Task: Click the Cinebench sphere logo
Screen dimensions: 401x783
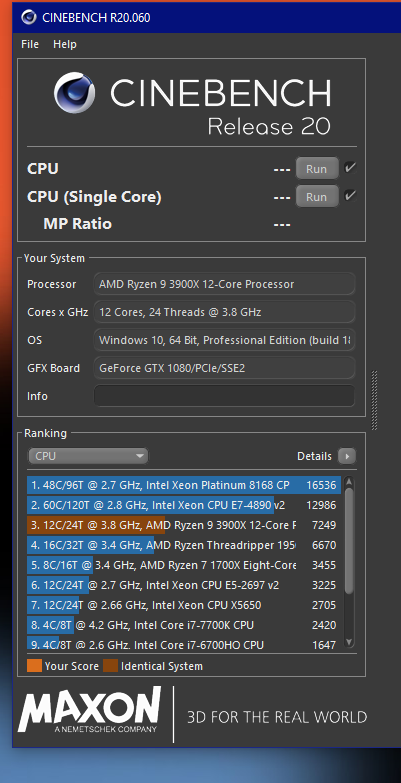Action: [74, 93]
